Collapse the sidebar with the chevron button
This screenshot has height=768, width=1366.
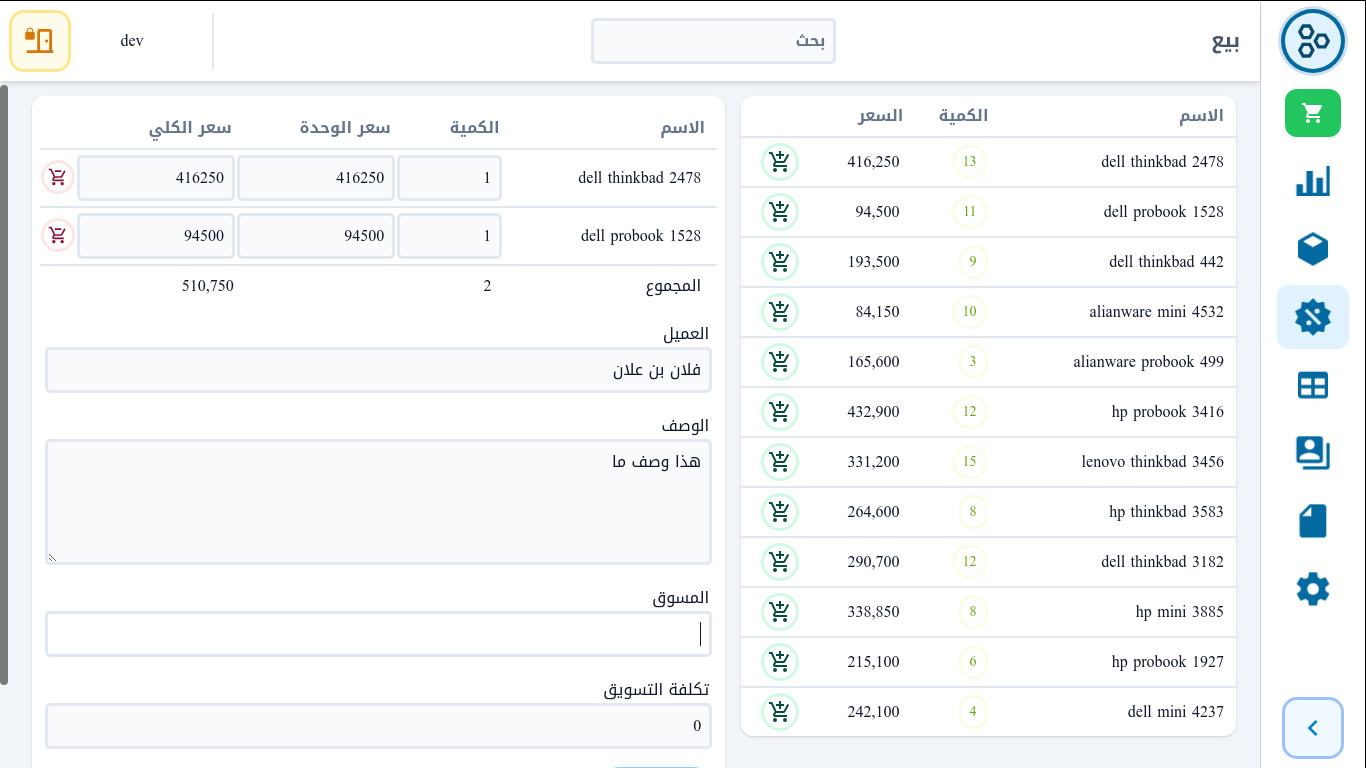1313,728
